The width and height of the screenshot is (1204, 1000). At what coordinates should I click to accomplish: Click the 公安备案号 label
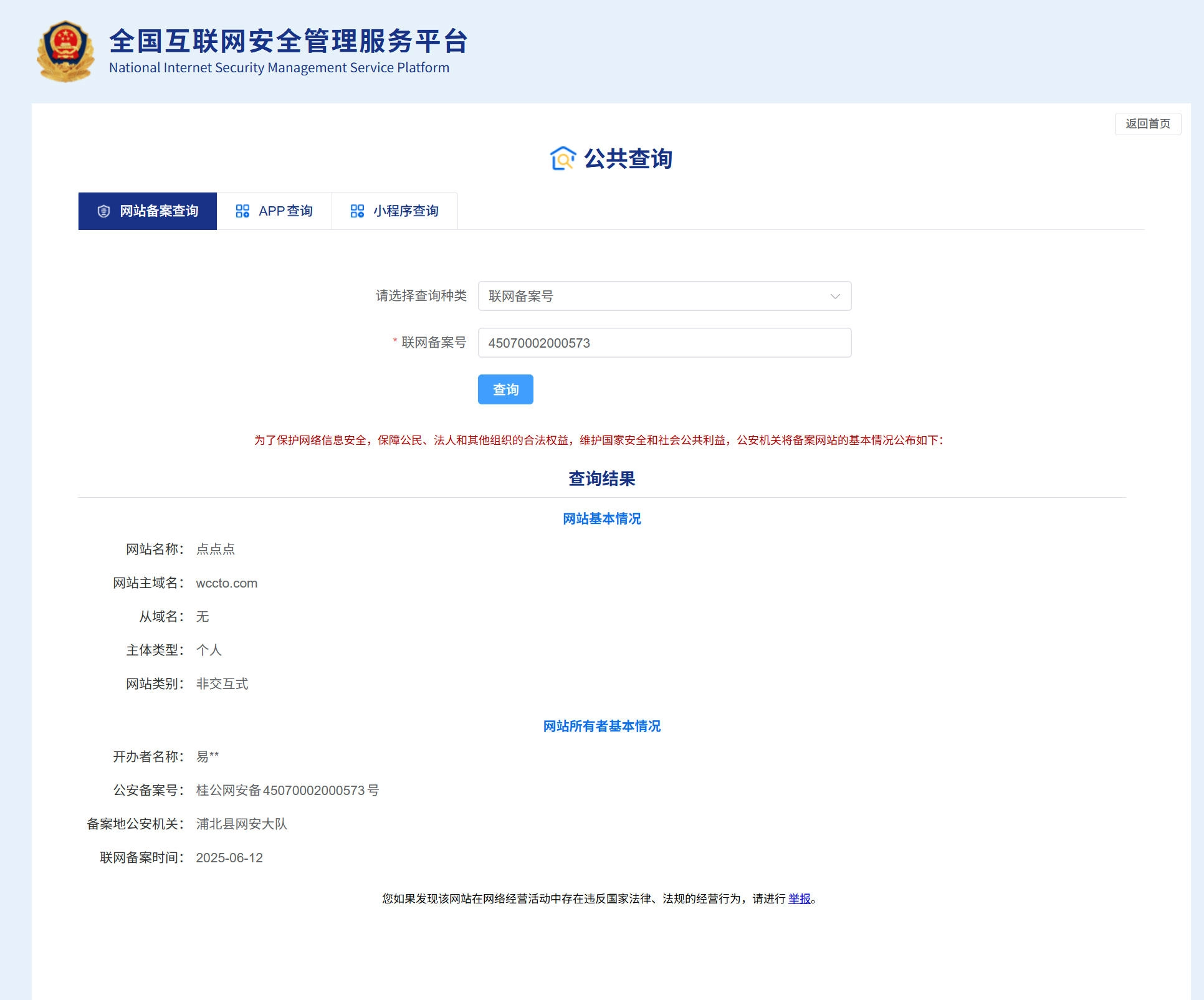point(149,790)
